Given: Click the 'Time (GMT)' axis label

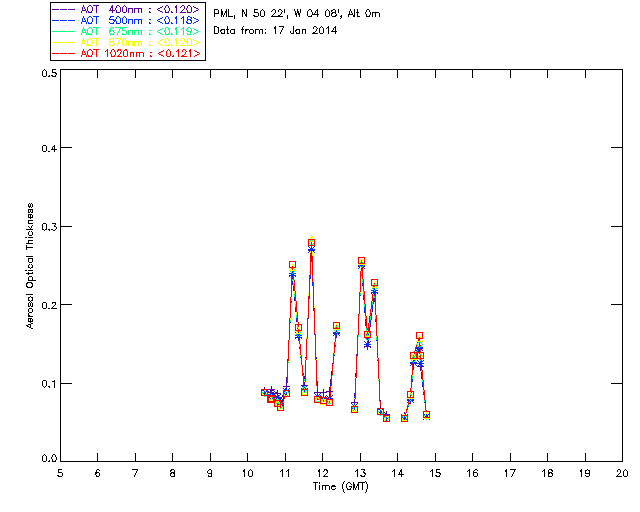Looking at the screenshot, I should click(340, 487).
